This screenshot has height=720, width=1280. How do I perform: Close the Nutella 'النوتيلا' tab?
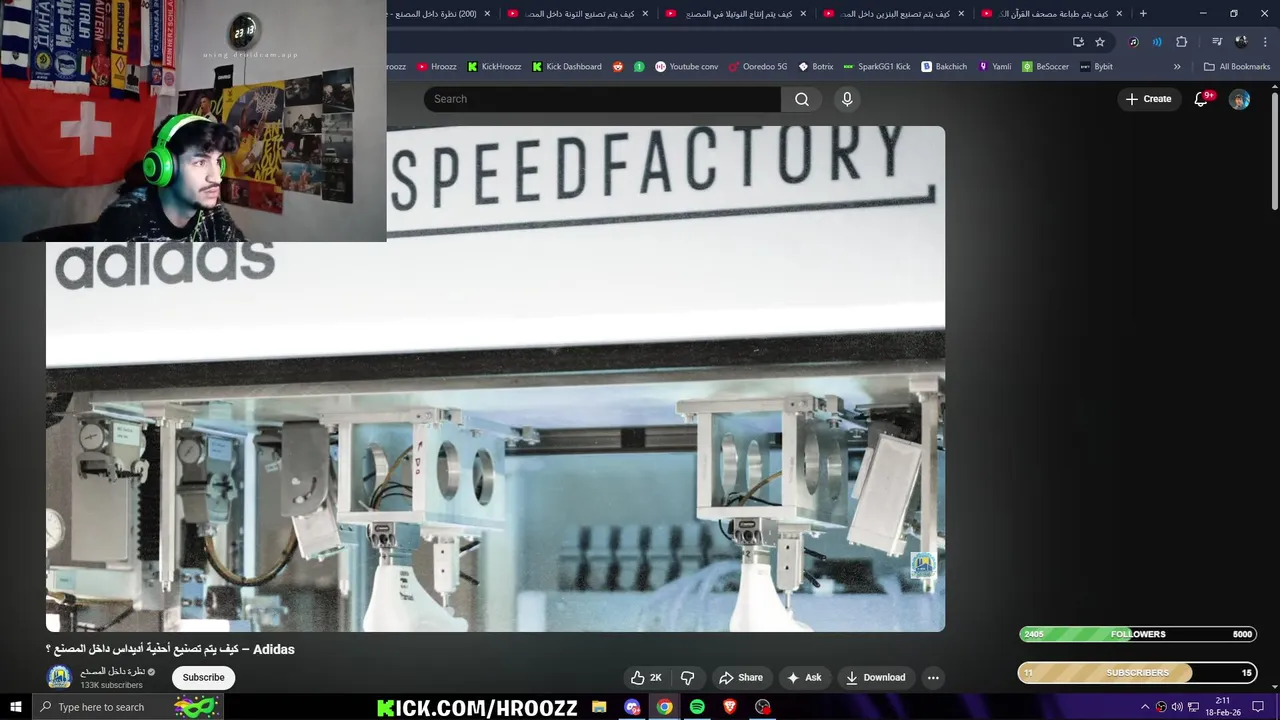point(803,14)
